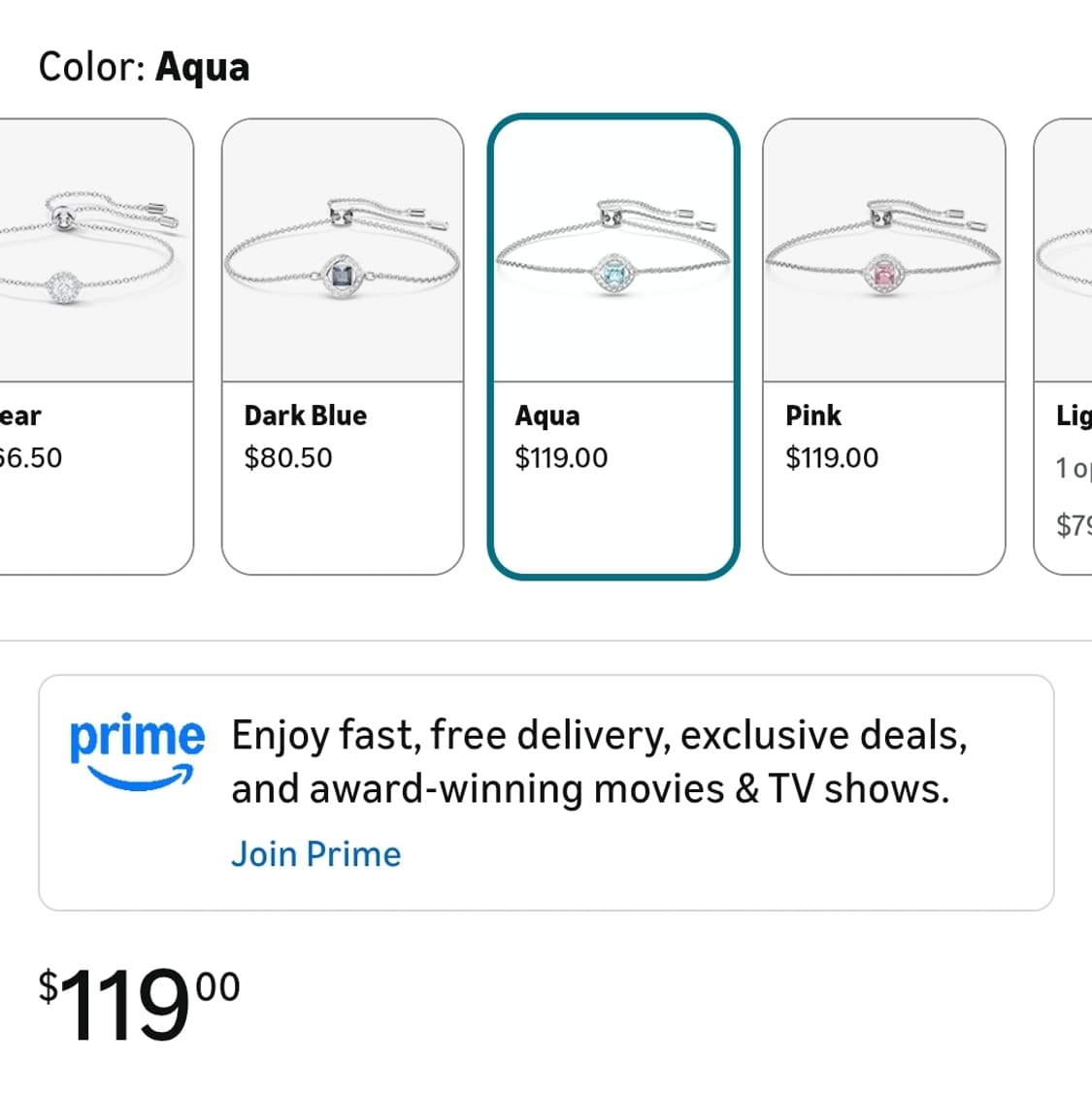1092x1096 pixels.
Task: Click the cut-off "Lig" color label
Action: [x=1074, y=415]
